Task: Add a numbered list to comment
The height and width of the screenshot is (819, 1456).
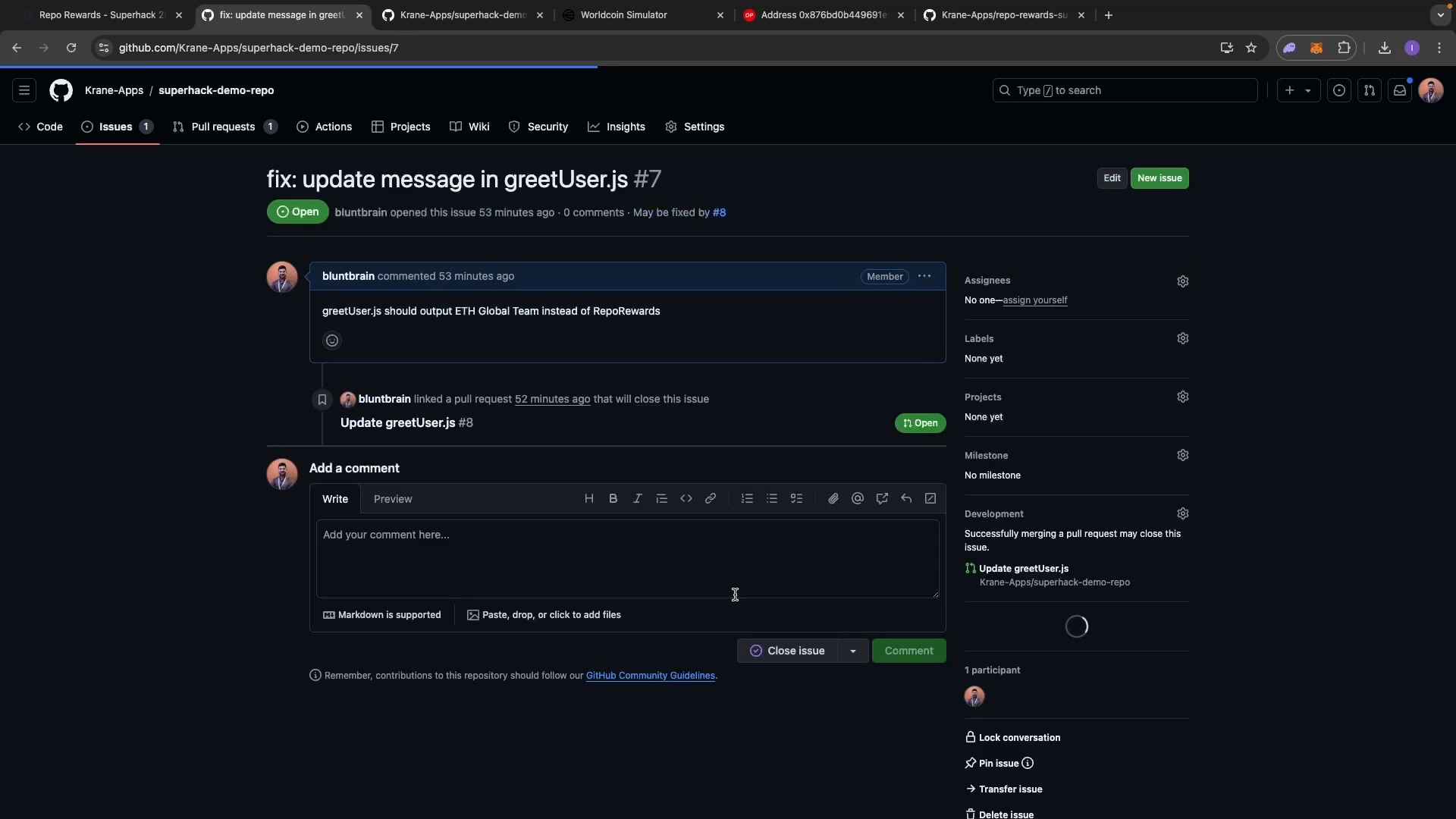Action: click(x=748, y=499)
